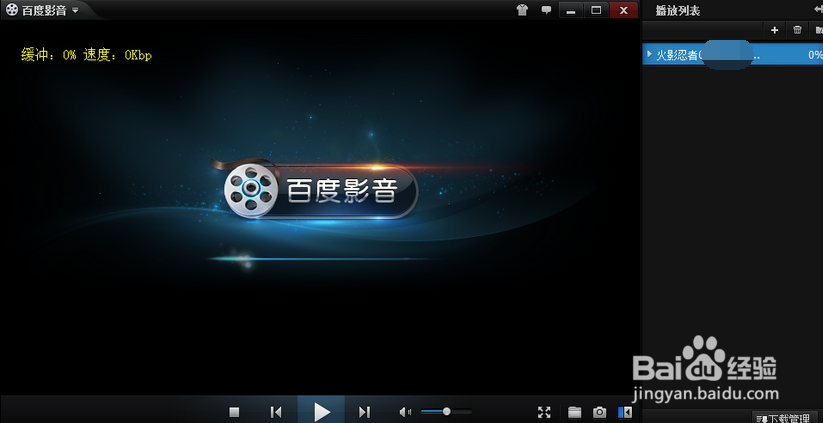This screenshot has height=423, width=823.
Task: Open the 下载管理 download manager
Action: pos(785,418)
